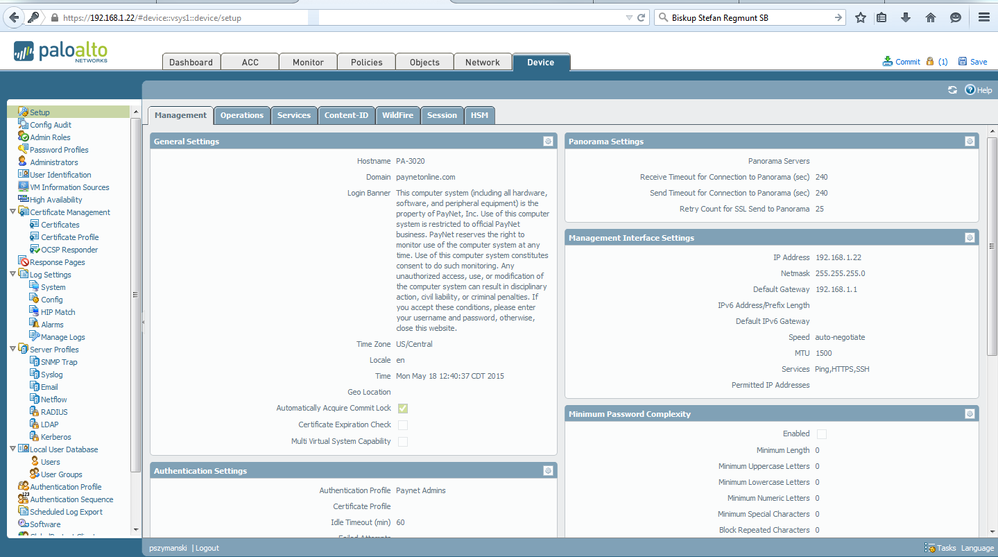Image resolution: width=998 pixels, height=557 pixels.
Task: Click the commit lock icon
Action: point(930,62)
